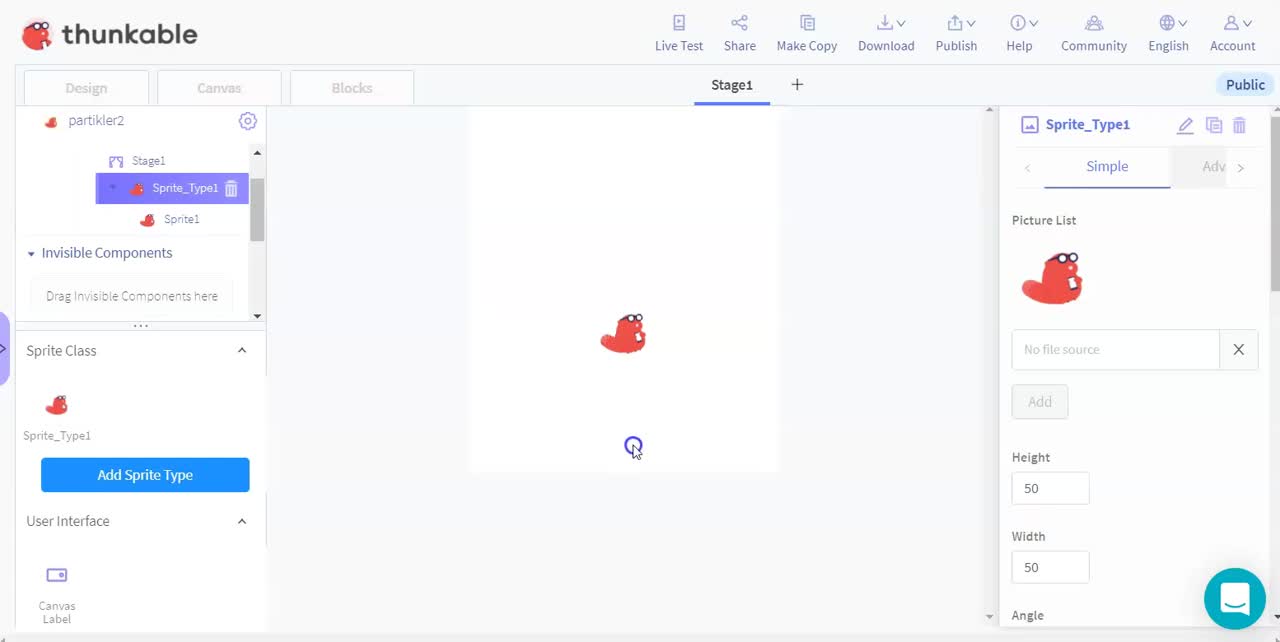Image resolution: width=1280 pixels, height=642 pixels.
Task: Open the Simple properties tab
Action: [x=1107, y=167]
